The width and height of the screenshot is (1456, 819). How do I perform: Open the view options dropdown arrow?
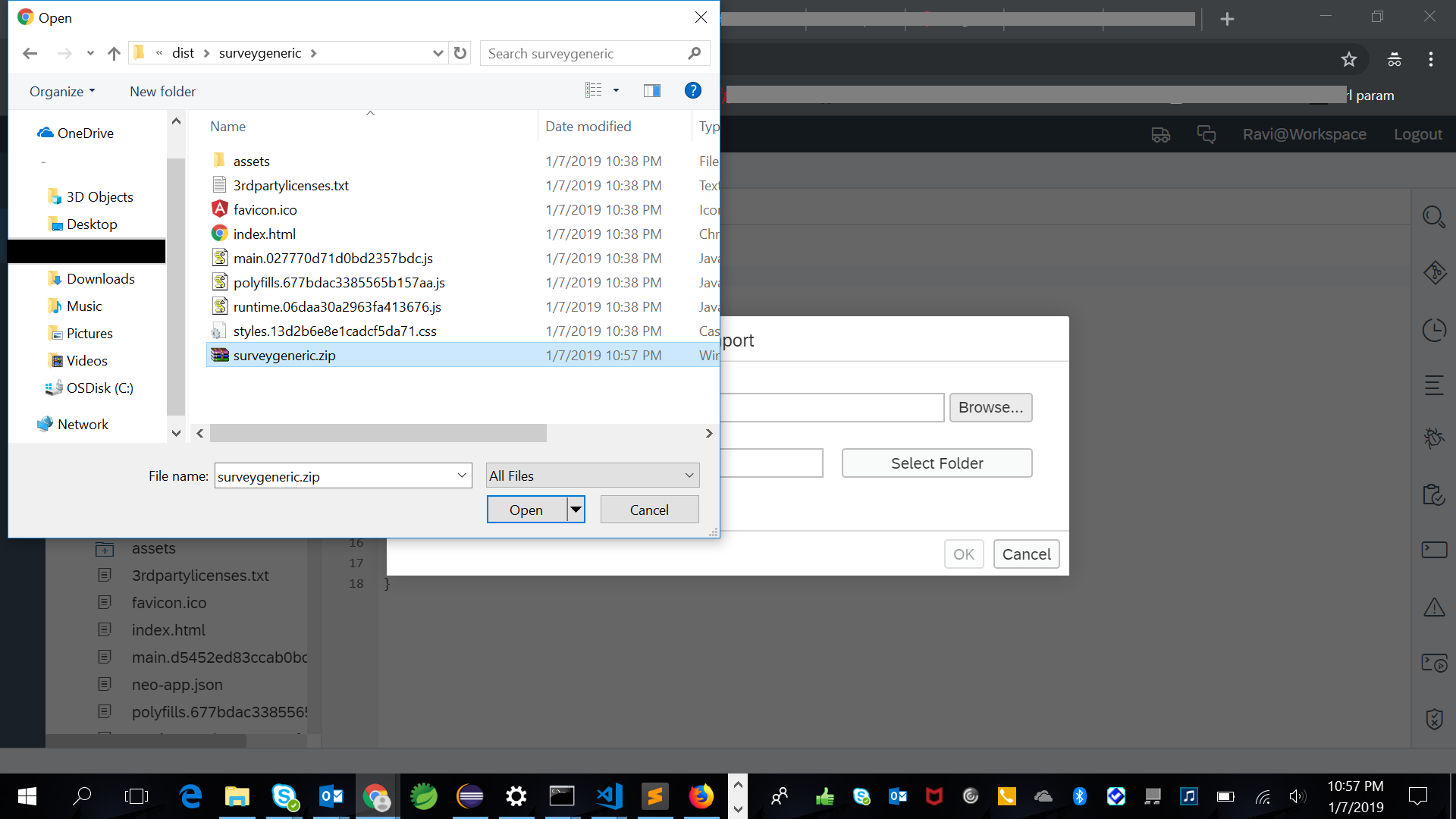616,91
